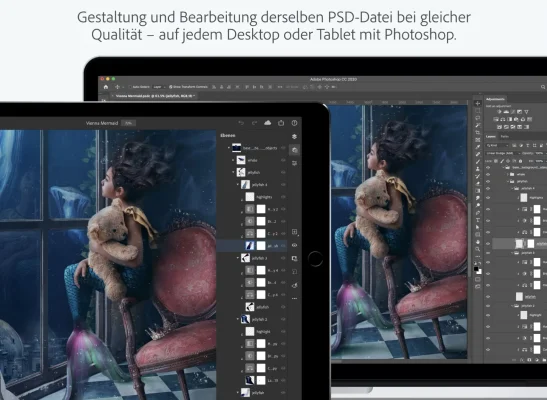
Task: Switch to the Layers tab on MacBook
Action: pyautogui.click(x=491, y=136)
